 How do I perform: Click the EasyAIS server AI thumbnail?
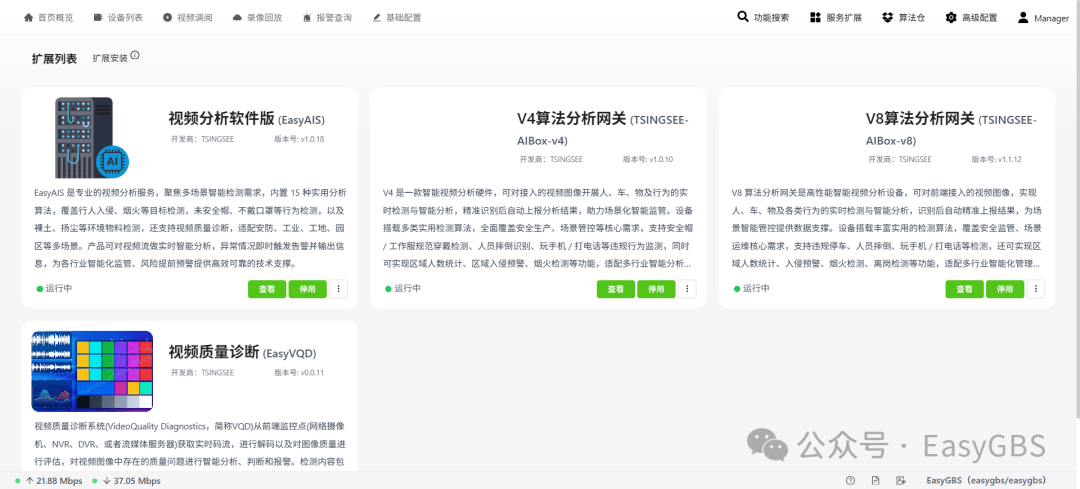tap(92, 138)
